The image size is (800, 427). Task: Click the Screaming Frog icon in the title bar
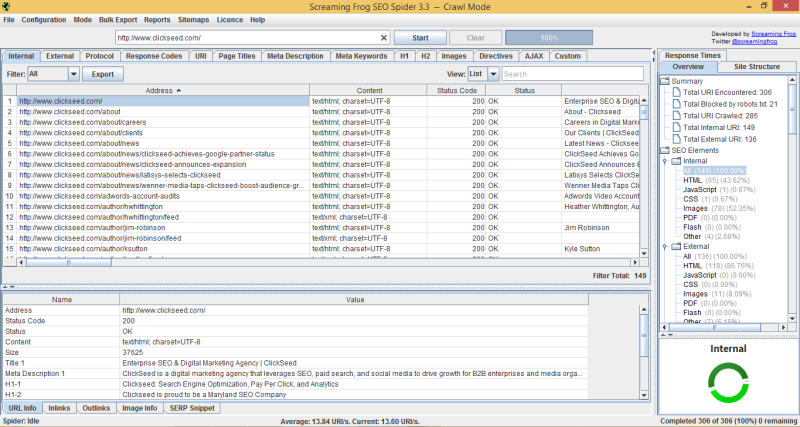[x=8, y=6]
